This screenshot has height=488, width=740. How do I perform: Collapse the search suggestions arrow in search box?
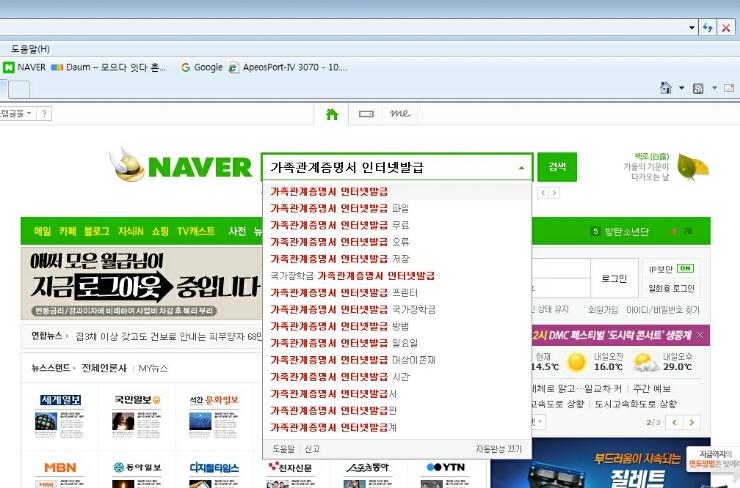coord(521,168)
